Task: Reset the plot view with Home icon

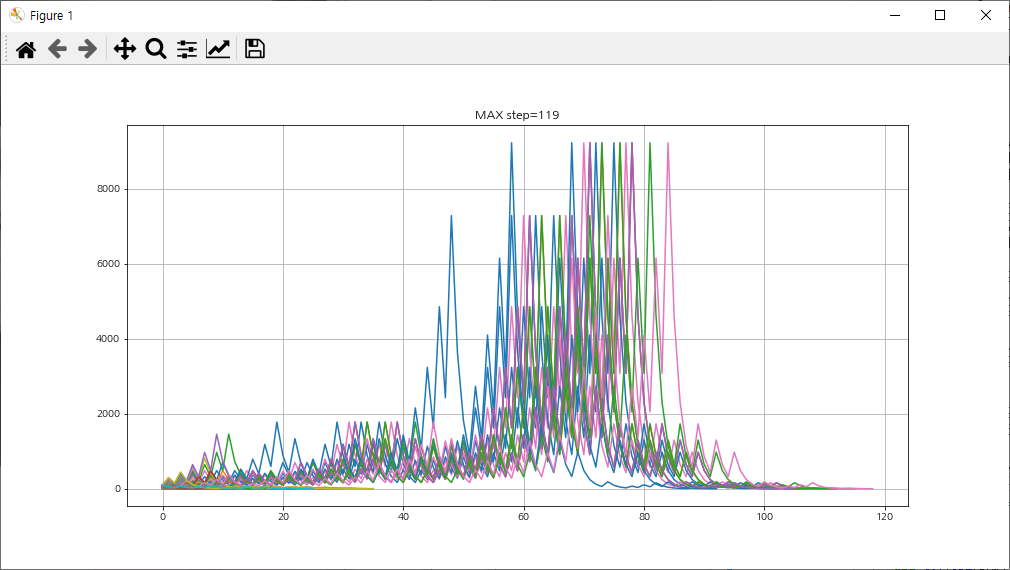Action: (x=26, y=49)
